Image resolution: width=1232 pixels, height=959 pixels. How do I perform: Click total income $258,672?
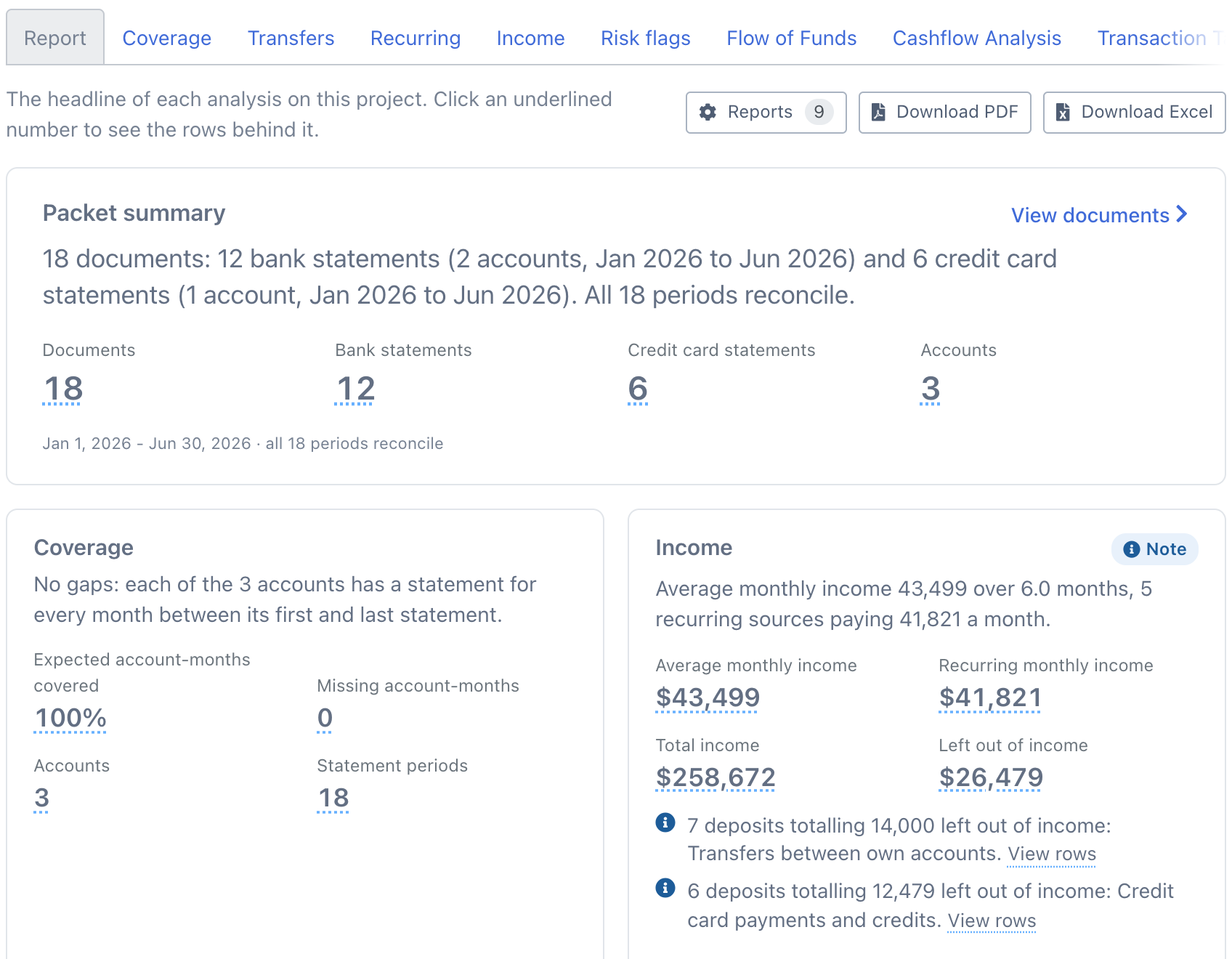point(716,777)
